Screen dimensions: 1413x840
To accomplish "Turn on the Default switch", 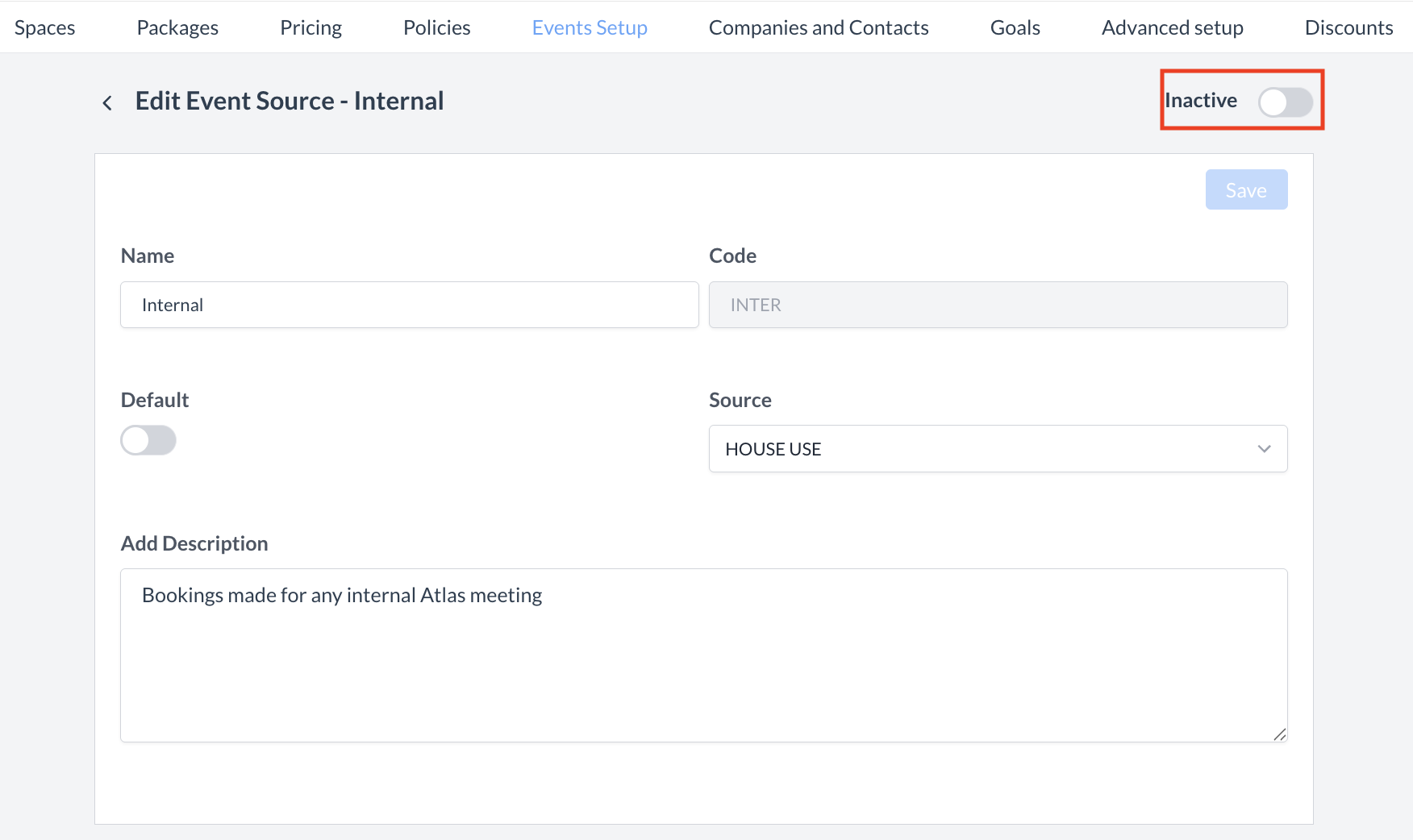I will [148, 440].
